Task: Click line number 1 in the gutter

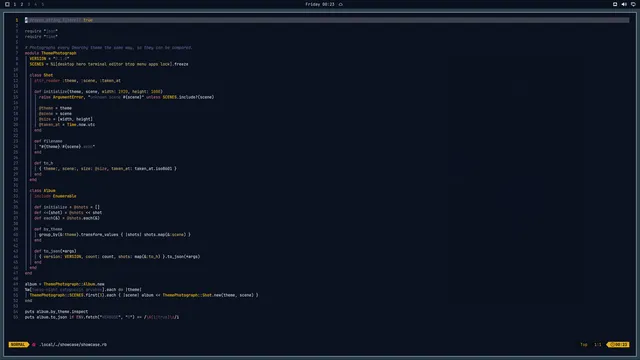Action: 17,20
